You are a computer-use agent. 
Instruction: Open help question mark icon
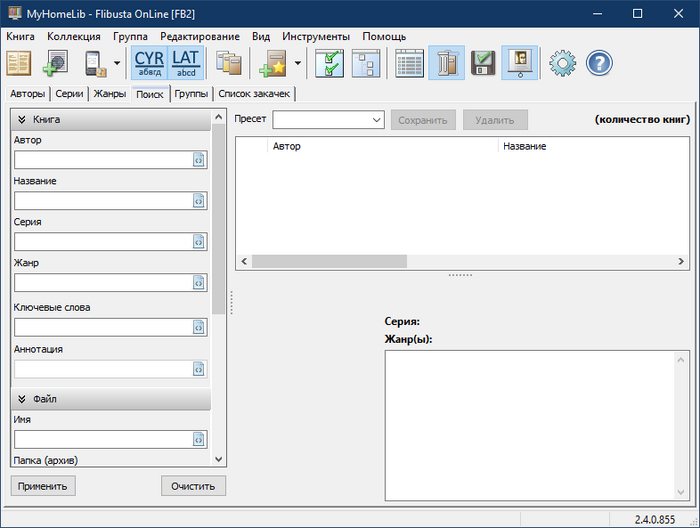point(599,63)
